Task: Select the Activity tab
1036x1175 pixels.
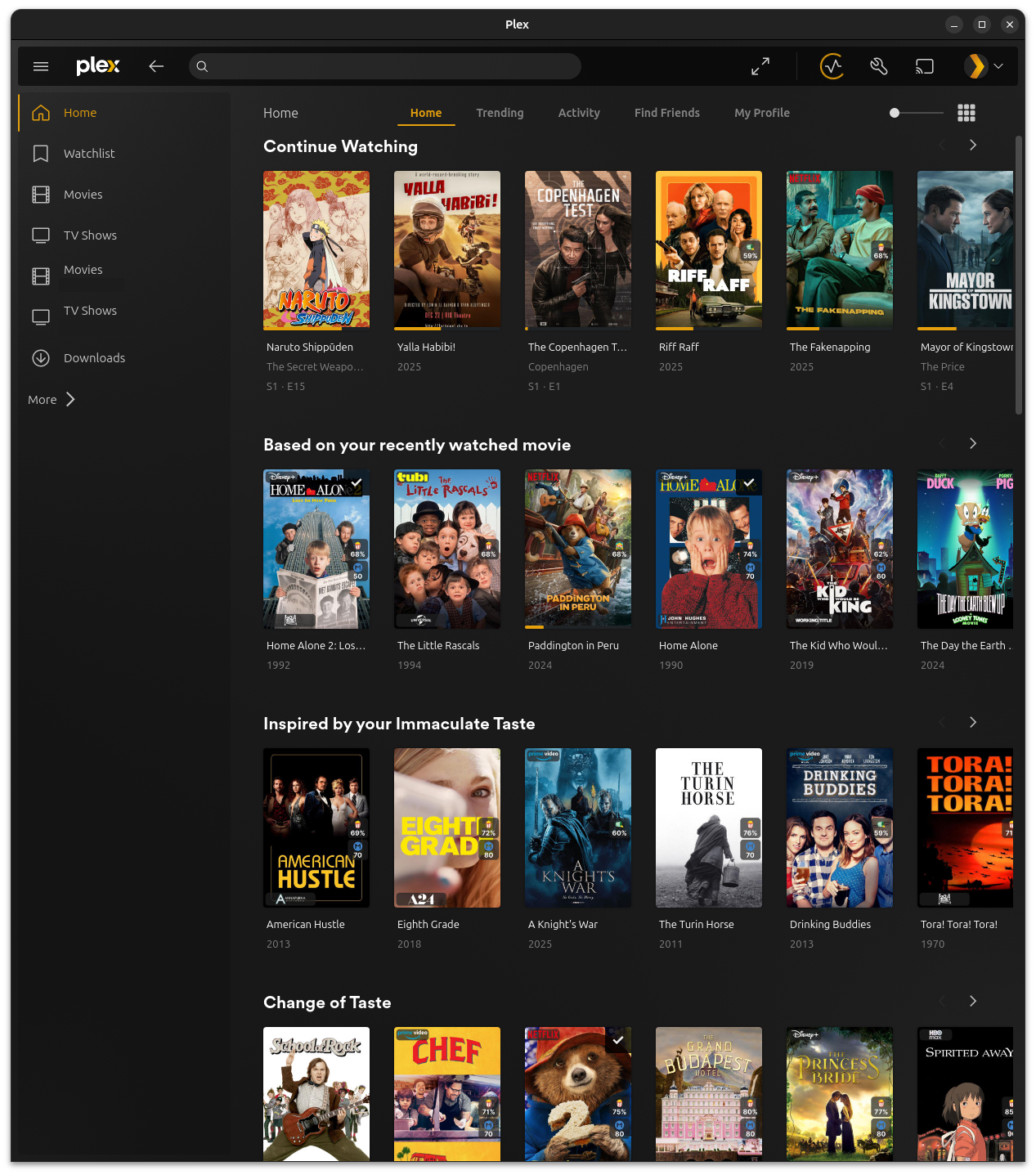Action: coord(579,113)
